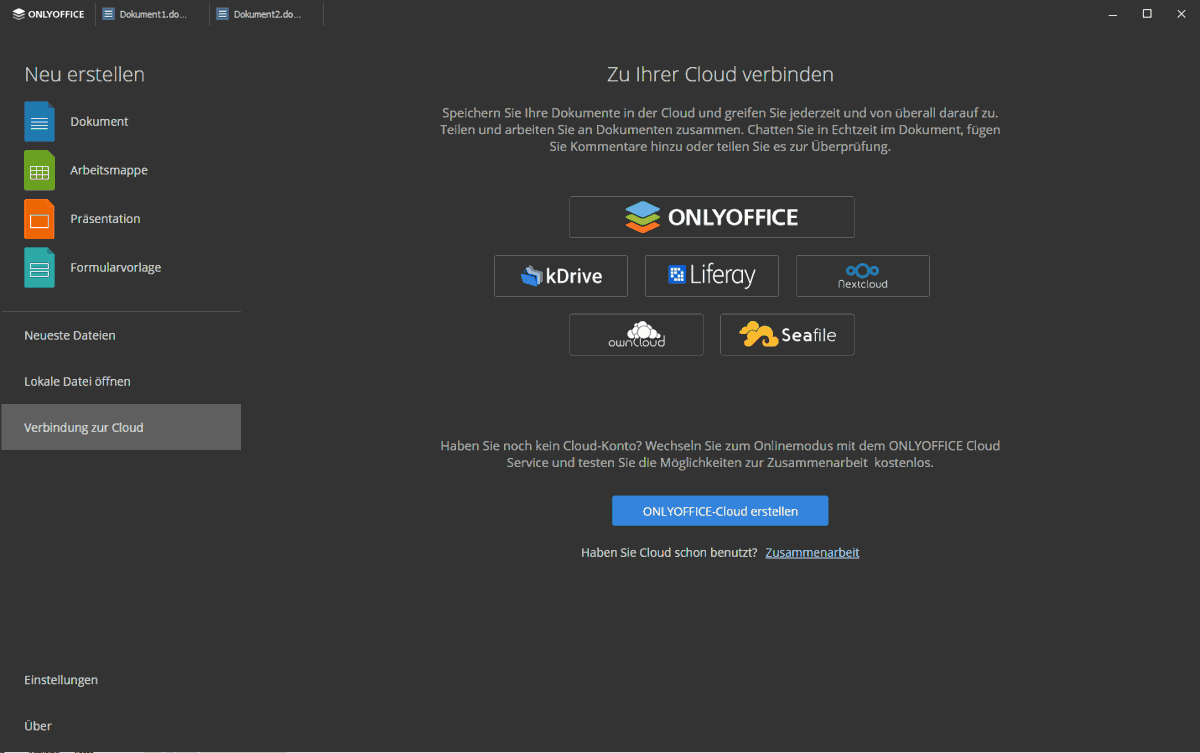Choose the ownCloud cloud provider
The image size is (1200, 753).
(636, 335)
